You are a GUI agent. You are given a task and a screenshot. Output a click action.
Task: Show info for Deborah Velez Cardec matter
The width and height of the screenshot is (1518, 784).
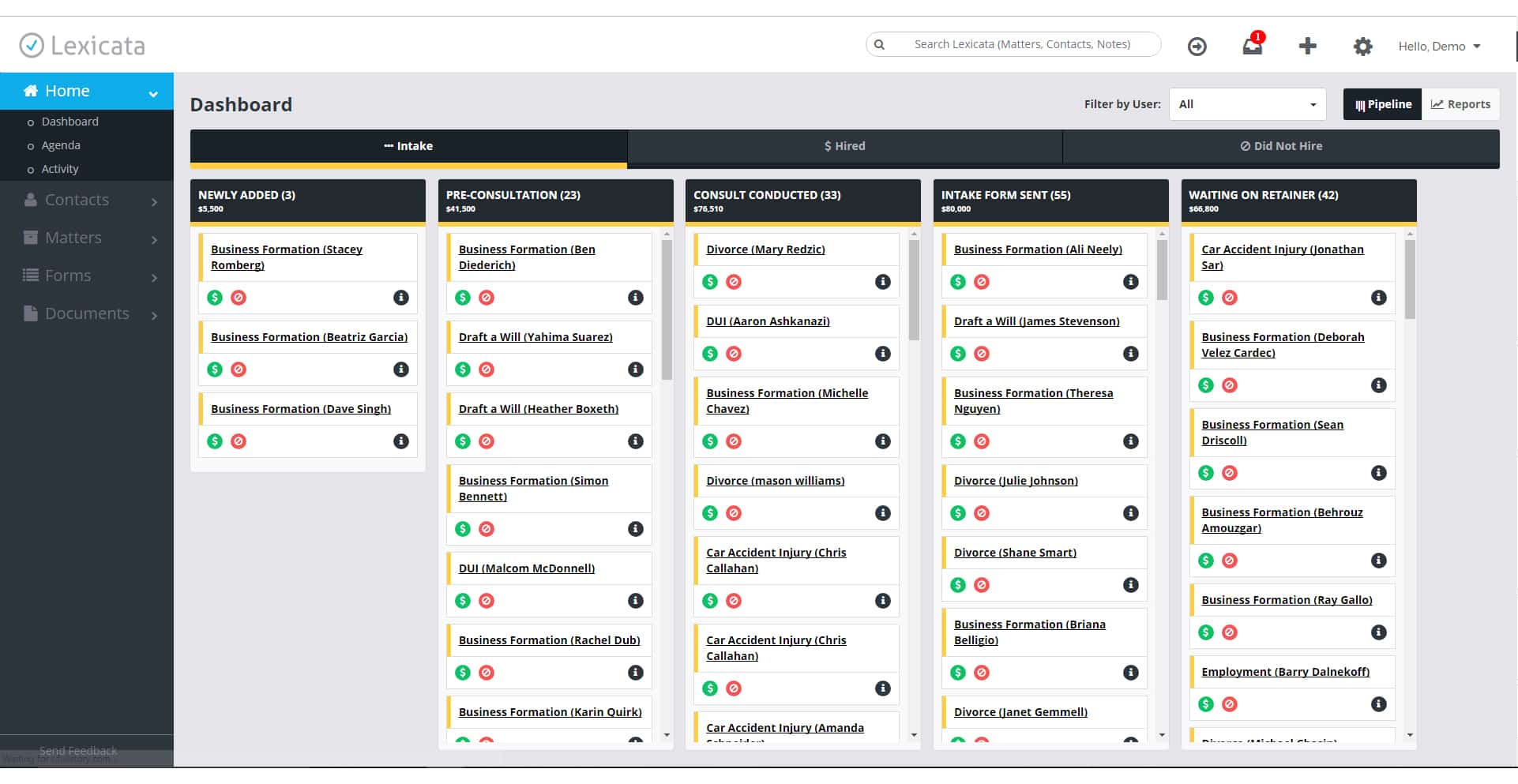pos(1379,385)
